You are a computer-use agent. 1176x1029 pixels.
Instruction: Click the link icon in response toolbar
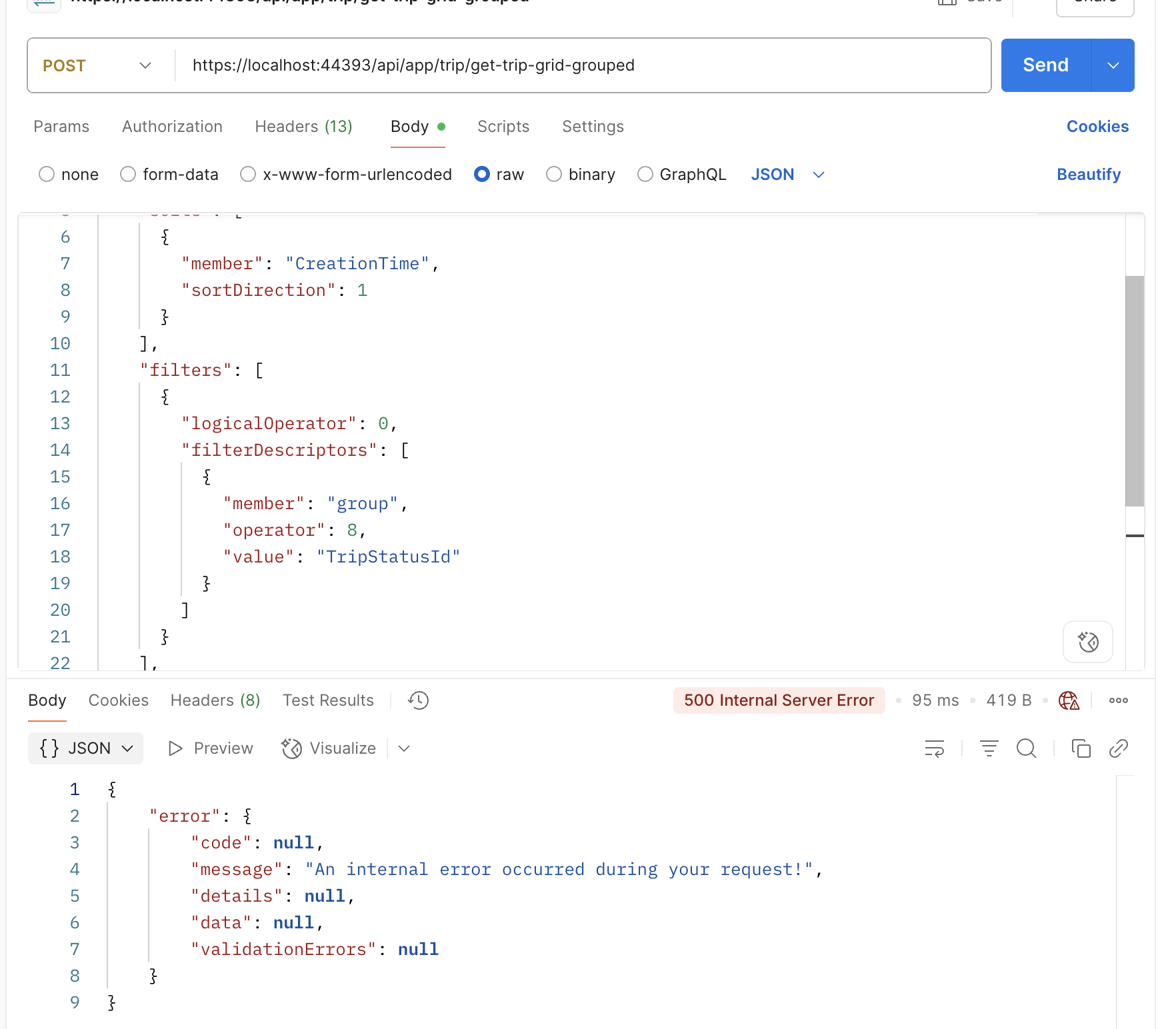[x=1118, y=748]
